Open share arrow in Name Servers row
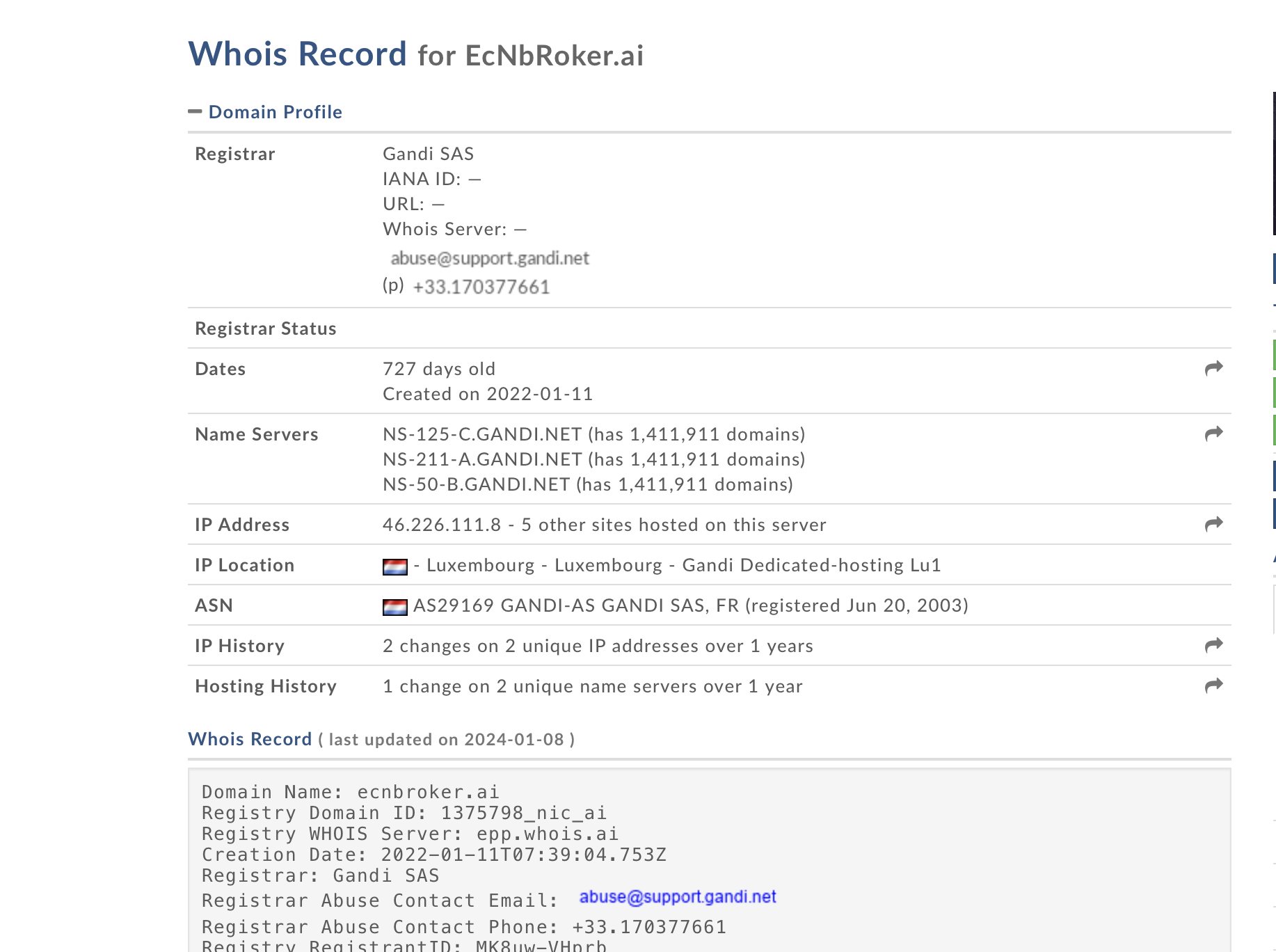This screenshot has width=1276, height=952. tap(1214, 434)
